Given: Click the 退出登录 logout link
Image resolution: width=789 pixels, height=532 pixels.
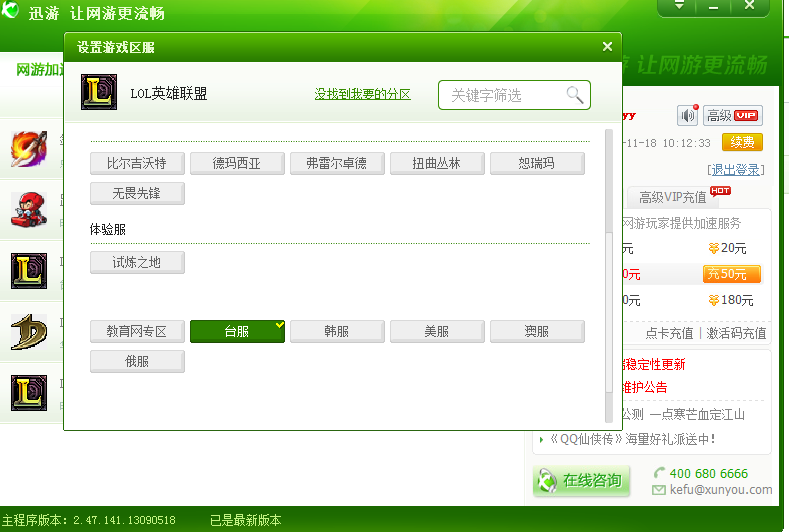Looking at the screenshot, I should [x=735, y=170].
